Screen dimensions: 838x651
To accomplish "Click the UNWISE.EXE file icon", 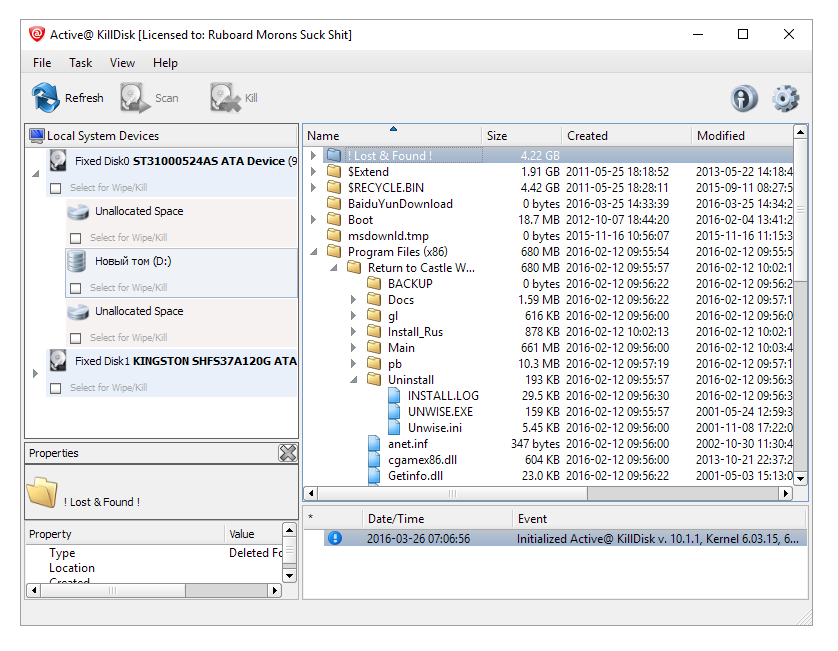I will [x=394, y=412].
